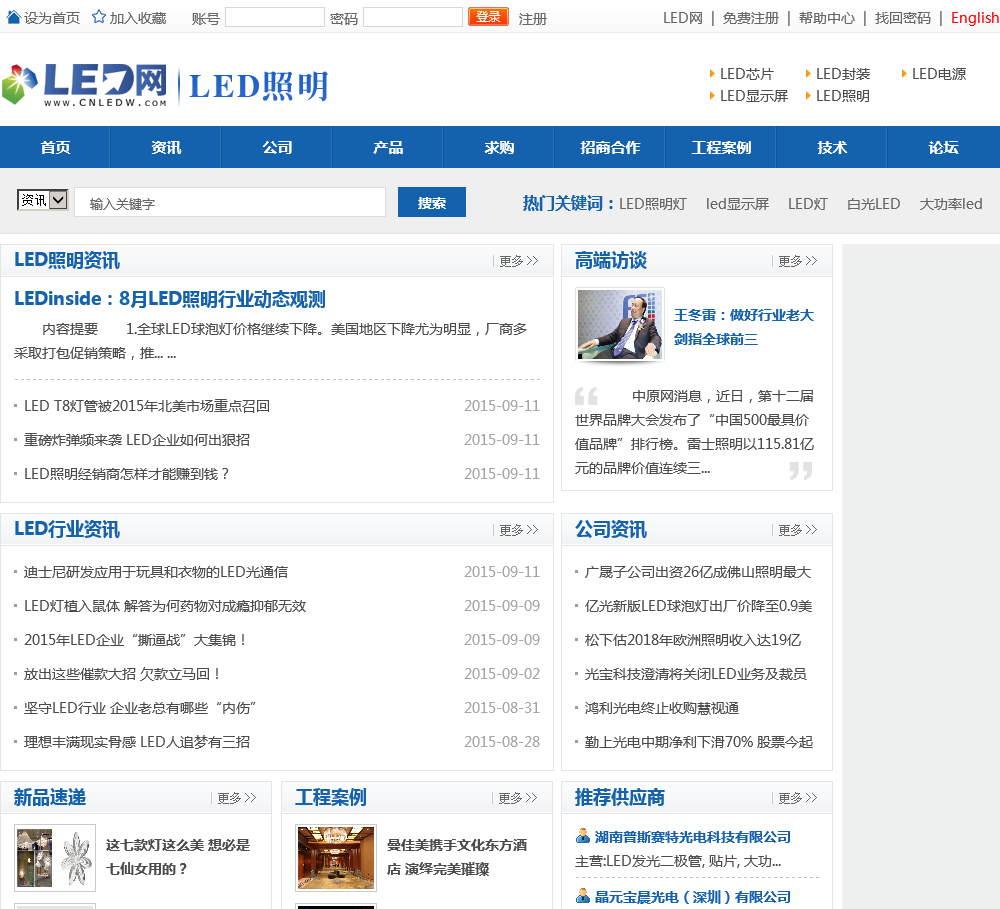Click the home icon beside 设为首页
This screenshot has width=1000, height=909.
point(13,17)
